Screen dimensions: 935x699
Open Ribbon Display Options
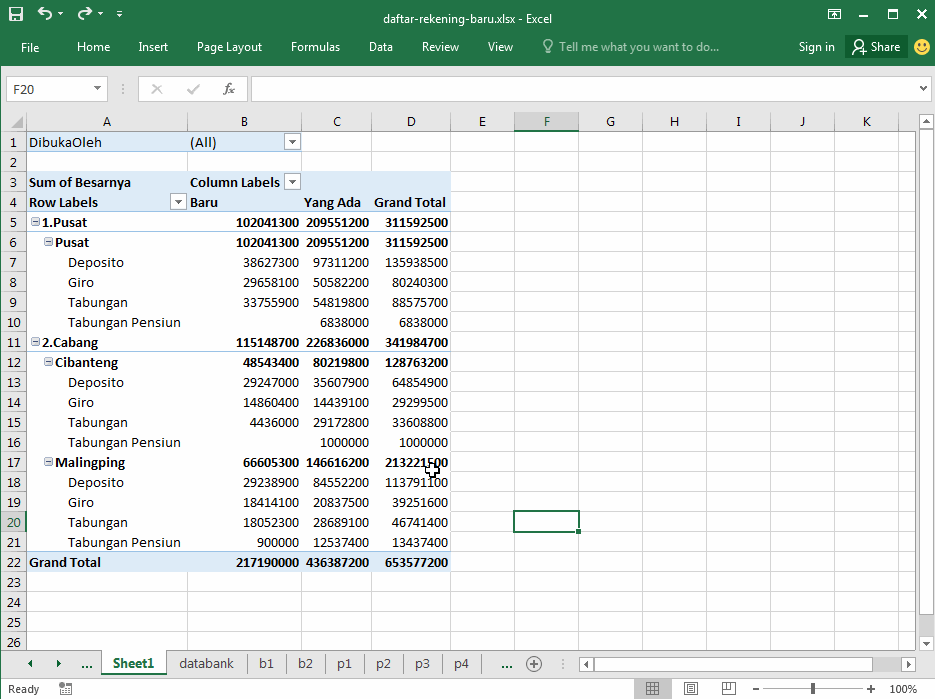click(x=834, y=14)
